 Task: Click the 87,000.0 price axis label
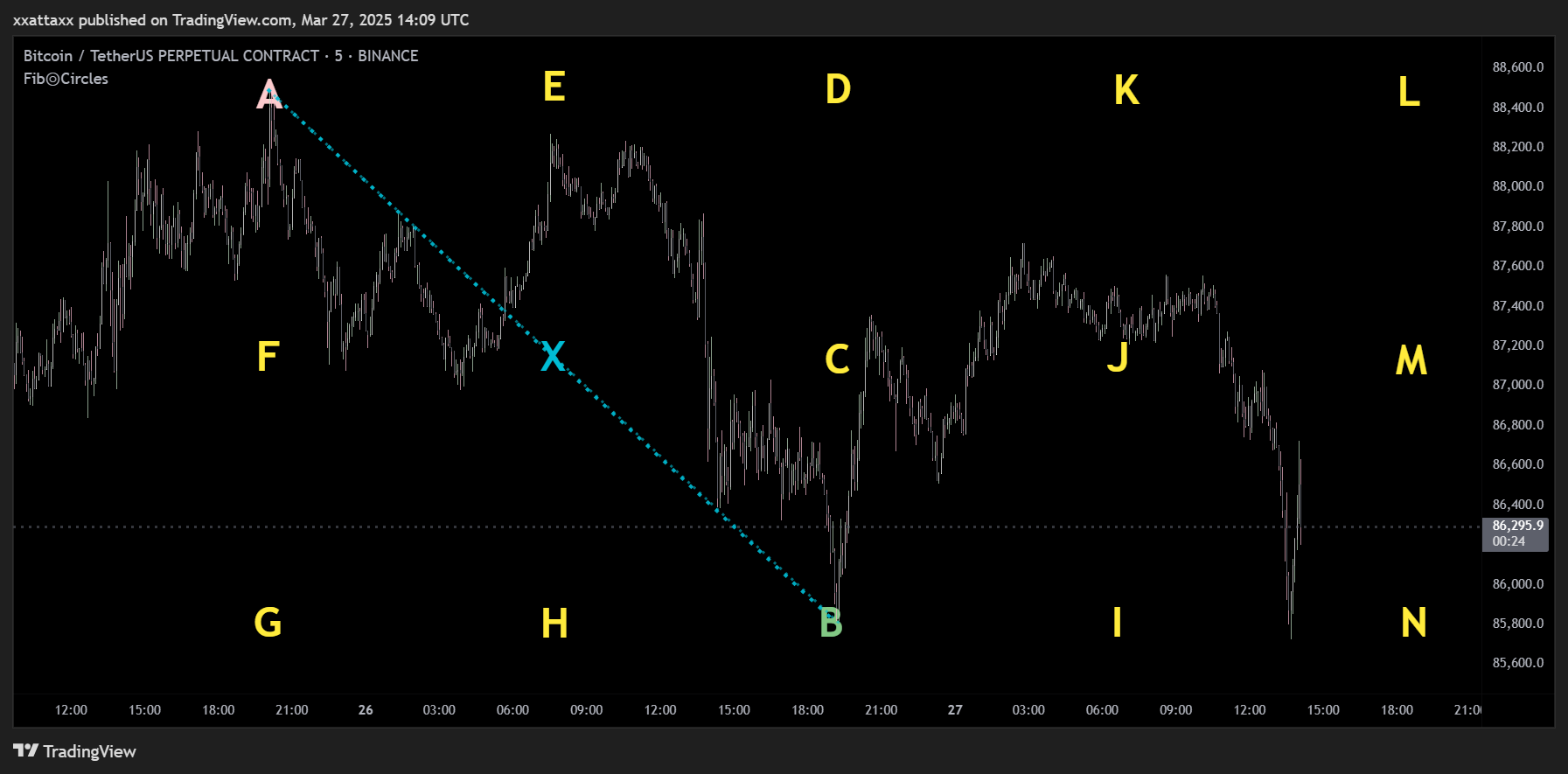point(1518,385)
